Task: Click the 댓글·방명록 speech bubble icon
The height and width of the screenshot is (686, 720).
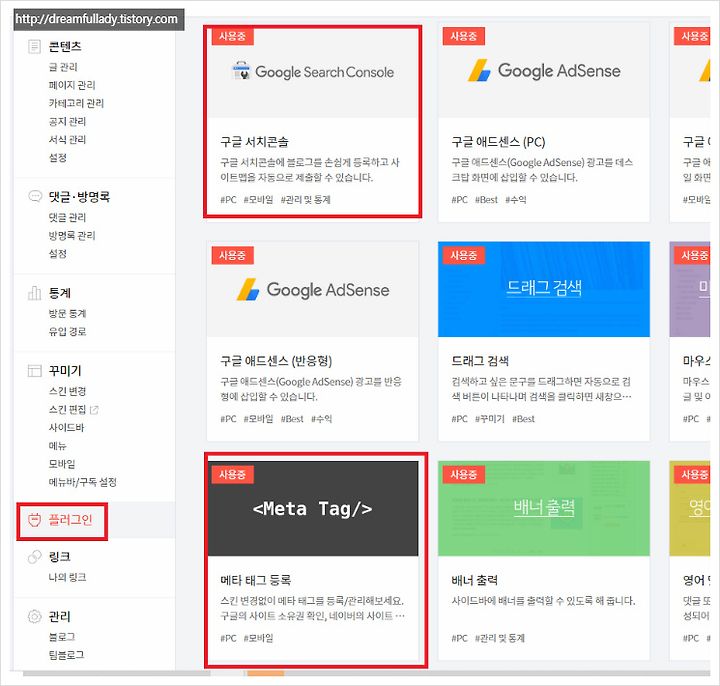Action: pyautogui.click(x=35, y=197)
